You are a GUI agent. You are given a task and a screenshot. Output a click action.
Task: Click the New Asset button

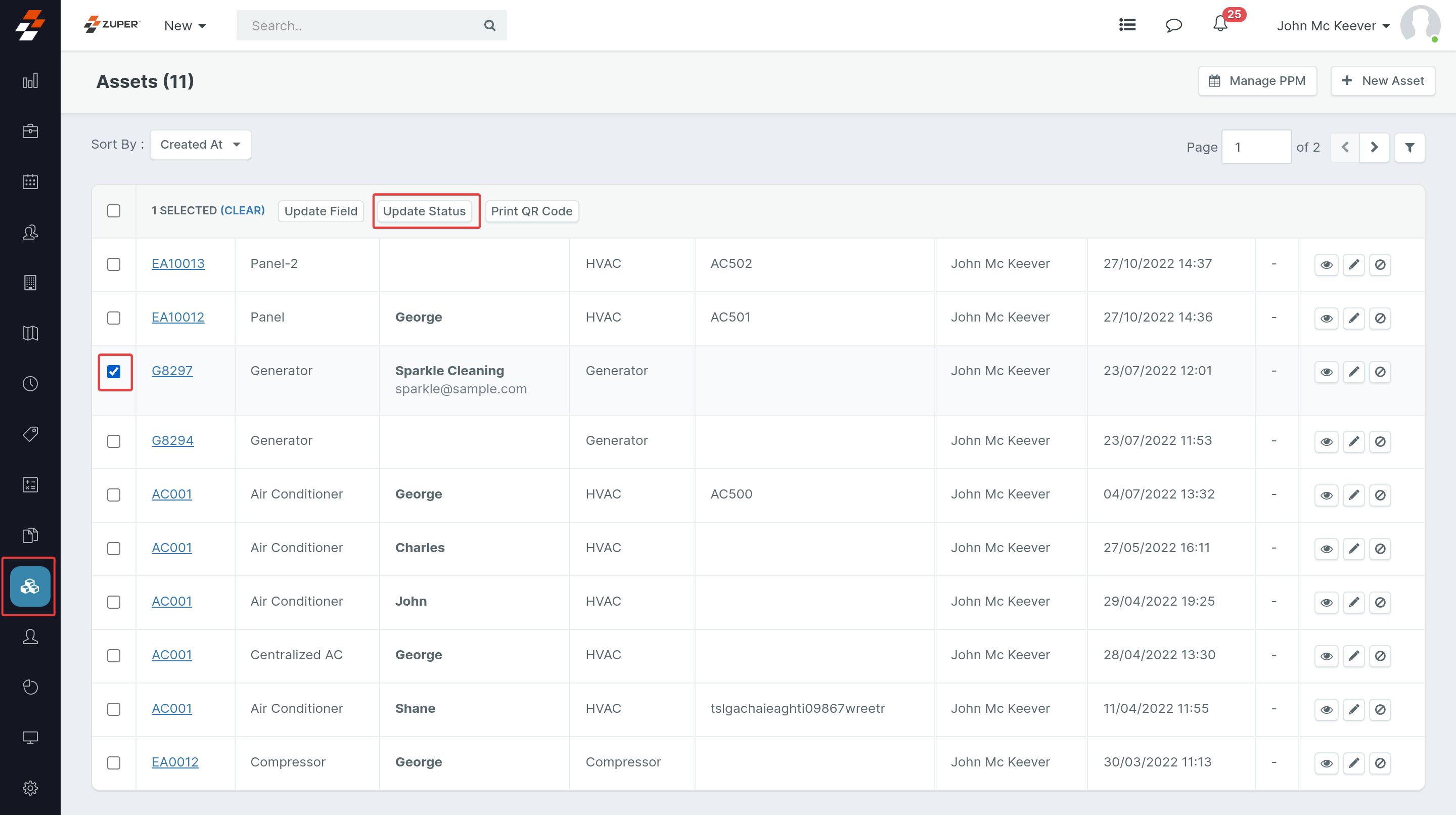[x=1383, y=81]
